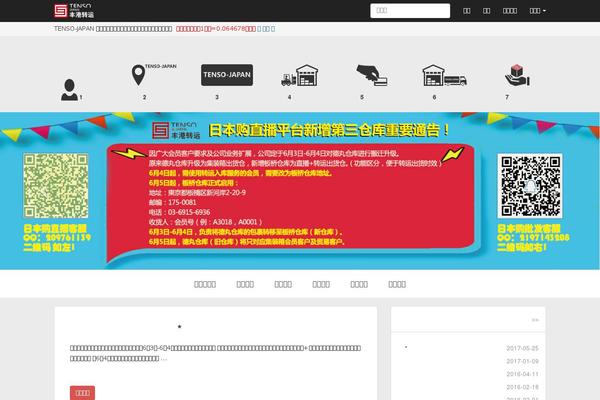Open the four-character link in the top navigation
The image size is (600, 400).
[510, 11]
